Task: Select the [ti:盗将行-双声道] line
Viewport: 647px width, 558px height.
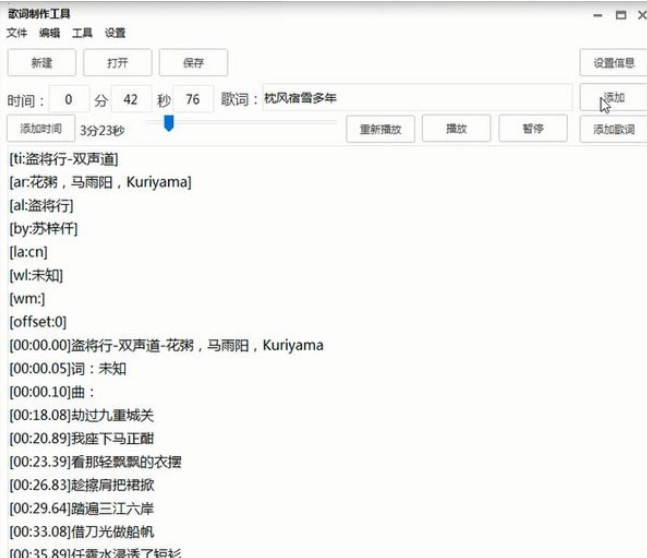Action: pos(63,158)
